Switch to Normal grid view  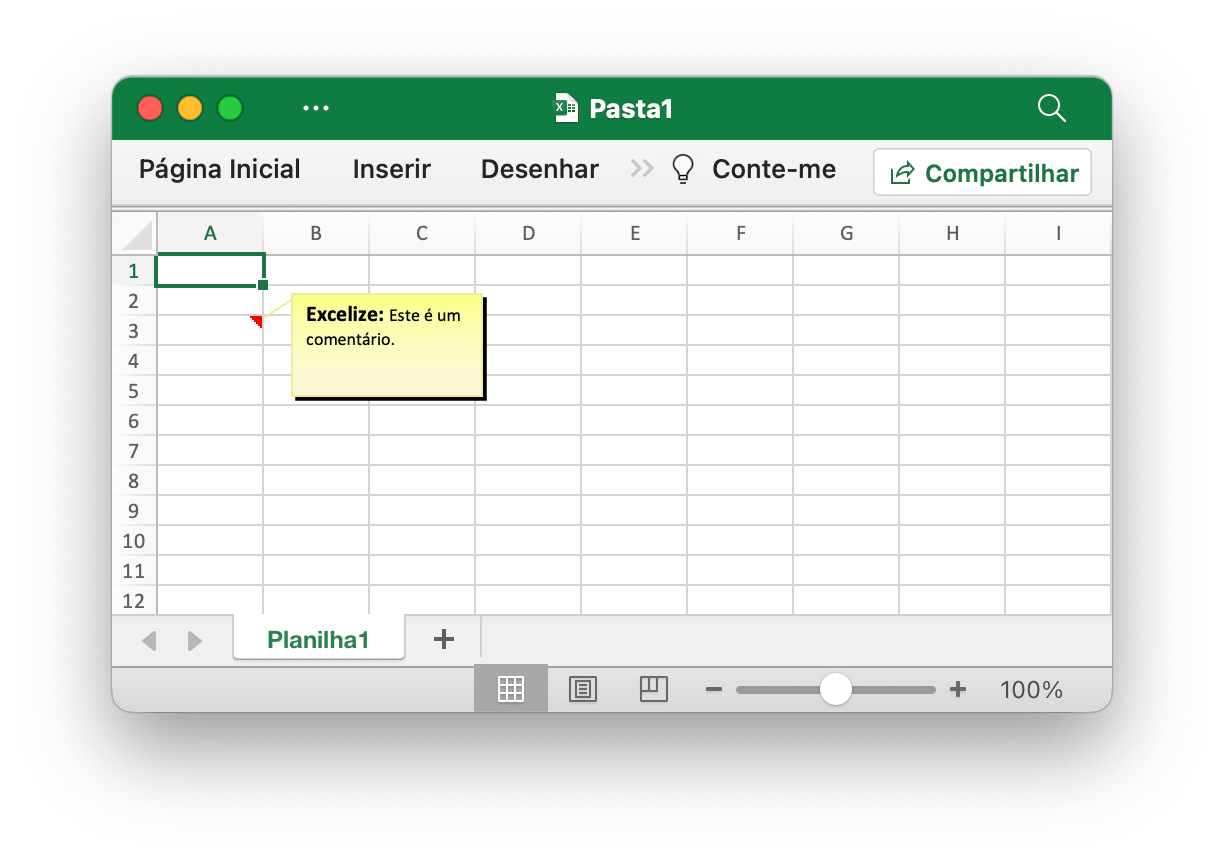point(511,689)
